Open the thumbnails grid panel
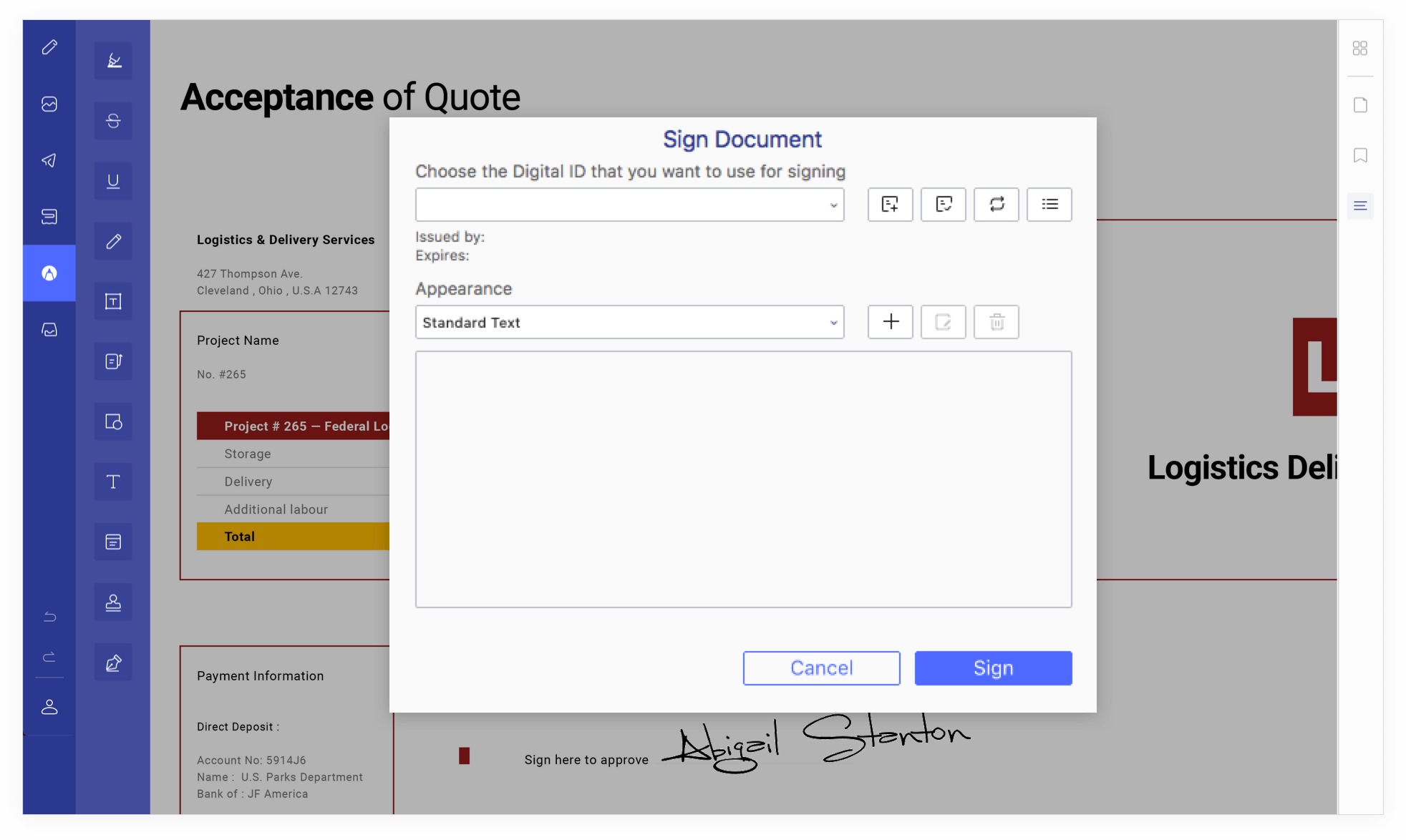Image resolution: width=1406 pixels, height=840 pixels. pyautogui.click(x=1359, y=48)
